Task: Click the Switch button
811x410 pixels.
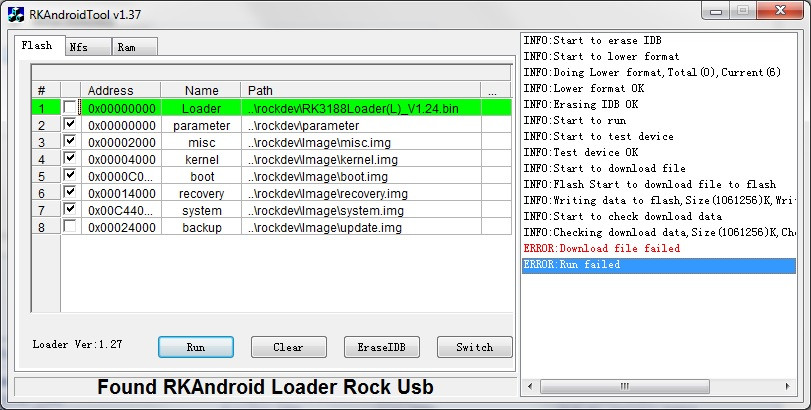Action: (475, 347)
